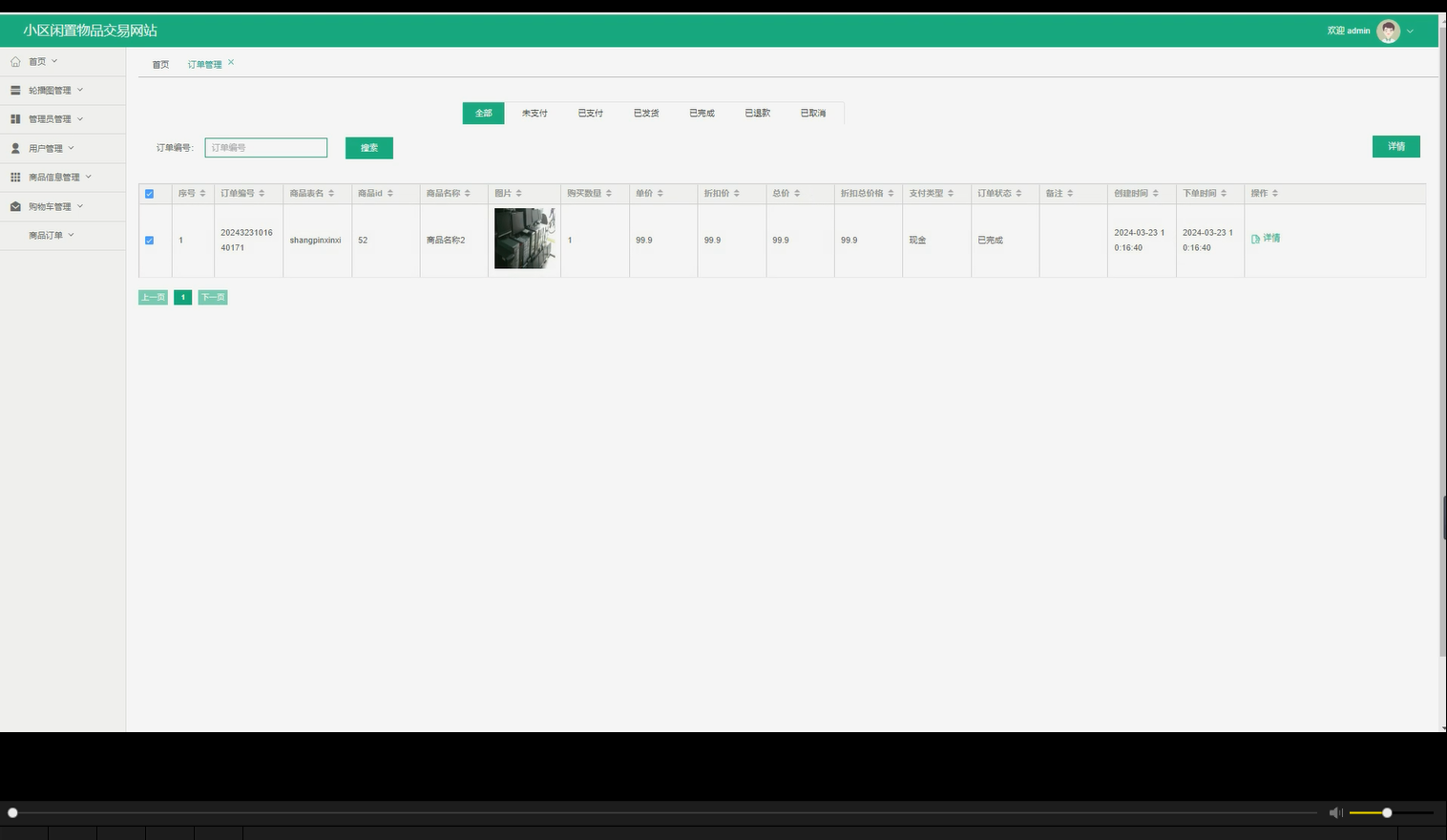
Task: Click the green 详情 button top right
Action: [x=1396, y=146]
